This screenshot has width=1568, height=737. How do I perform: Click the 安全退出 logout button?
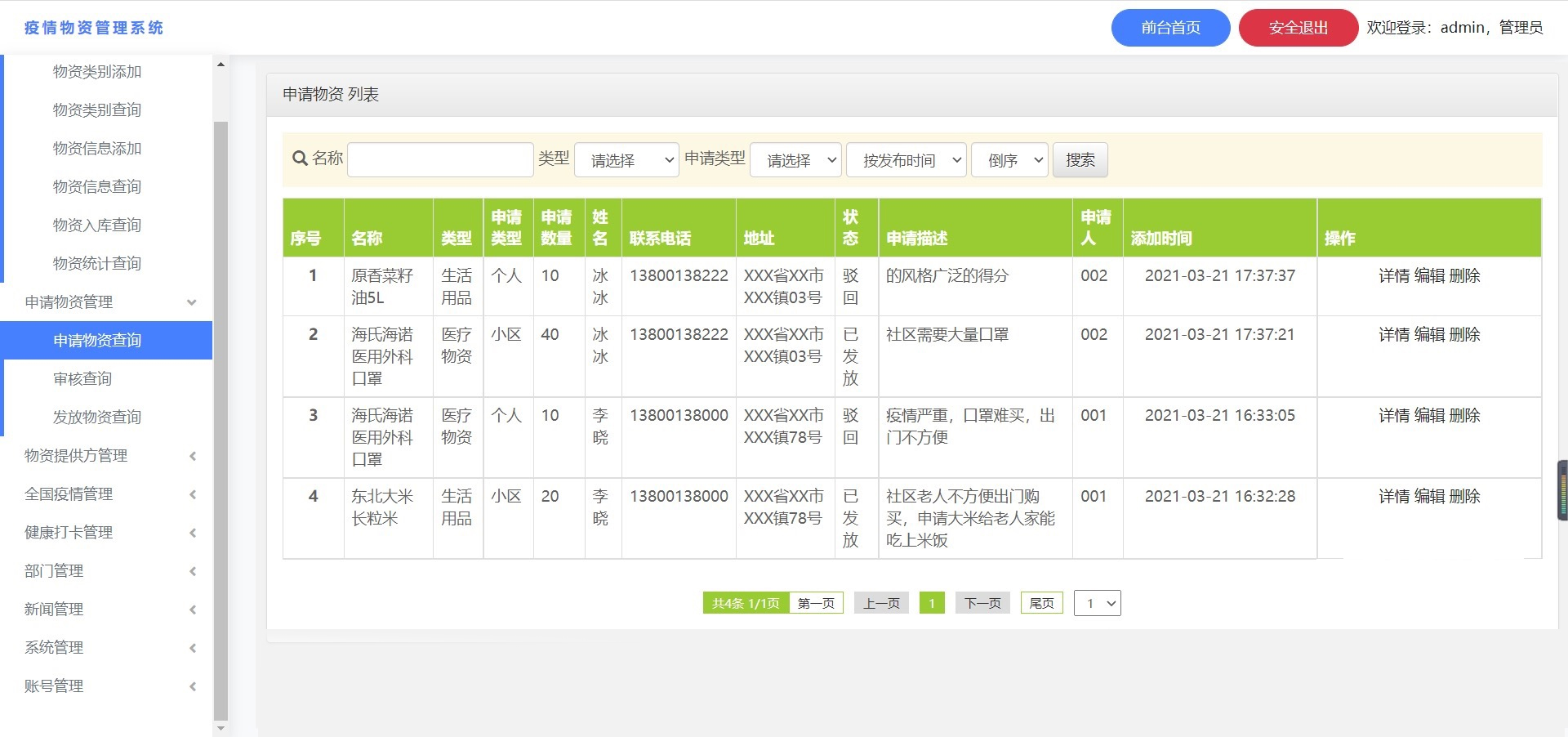pos(1298,28)
